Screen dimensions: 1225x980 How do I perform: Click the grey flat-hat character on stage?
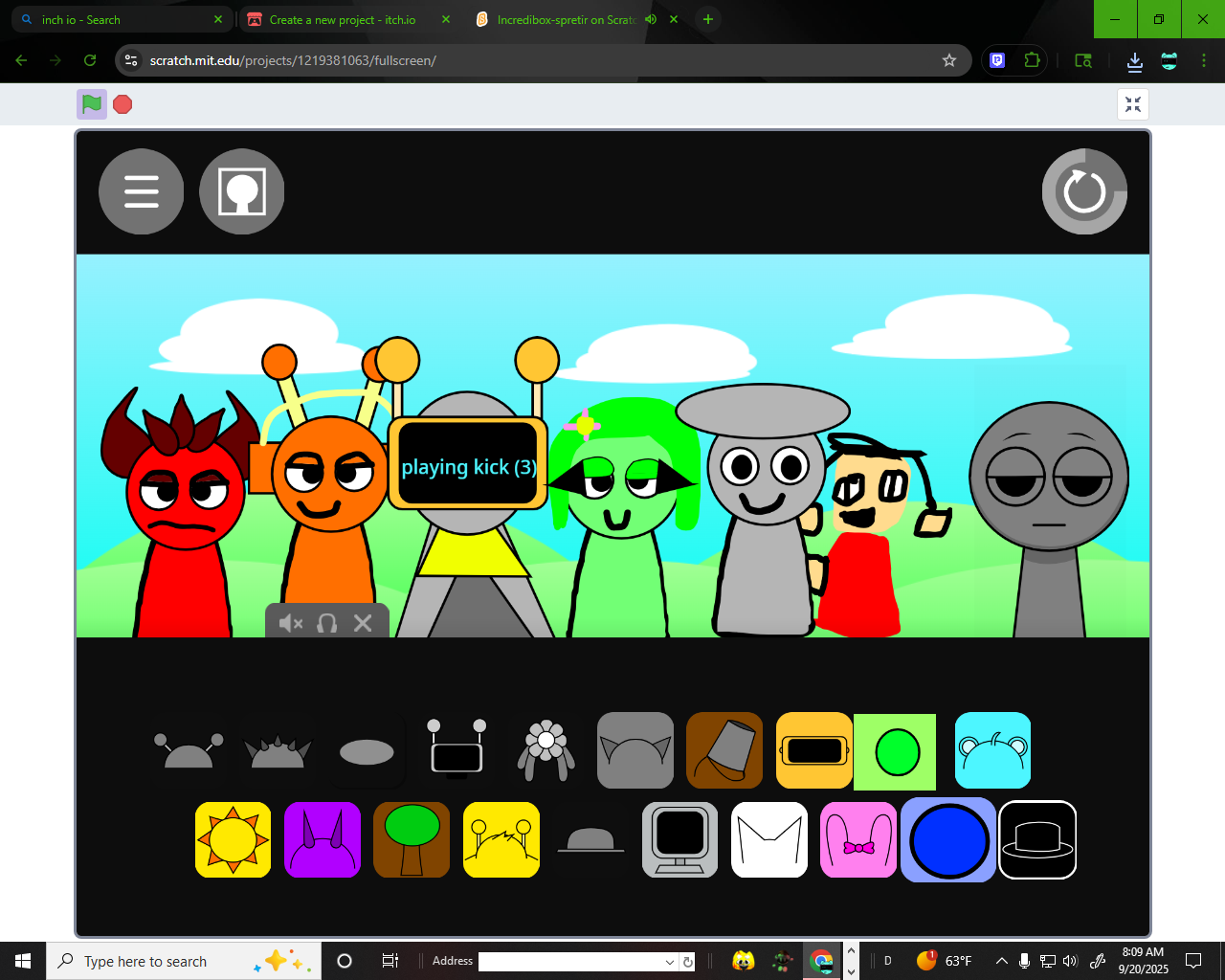(x=763, y=512)
